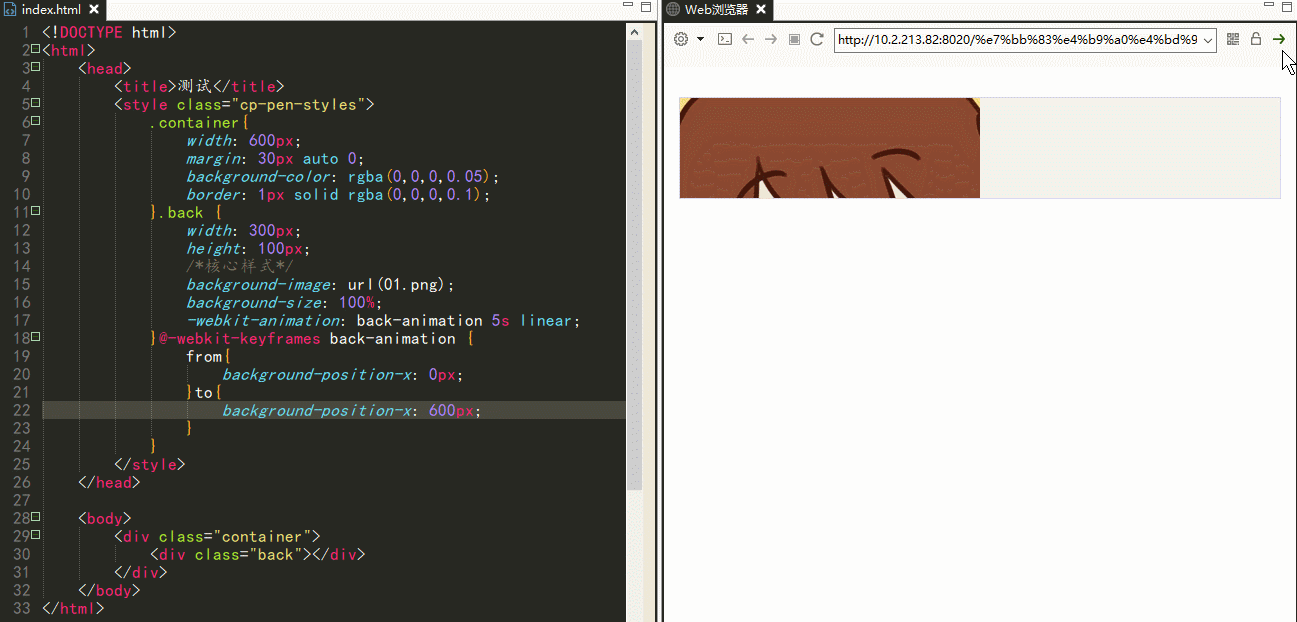Image resolution: width=1297 pixels, height=622 pixels.
Task: Click the editor vertical scrollbar
Action: (x=635, y=265)
